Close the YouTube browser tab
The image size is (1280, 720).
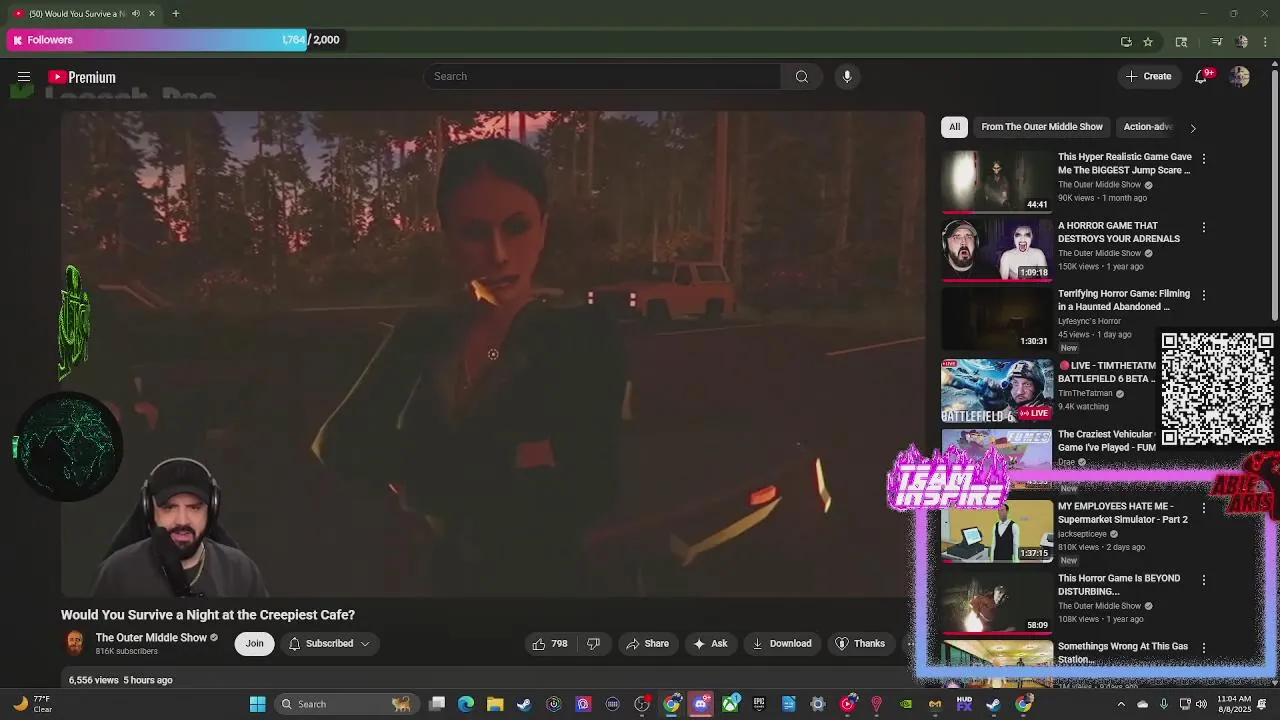pos(152,13)
